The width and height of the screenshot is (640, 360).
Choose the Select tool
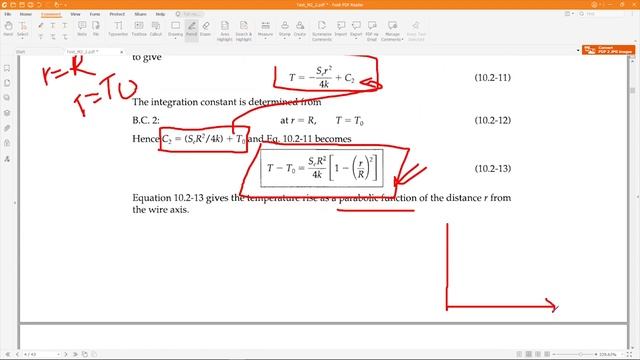(x=22, y=28)
